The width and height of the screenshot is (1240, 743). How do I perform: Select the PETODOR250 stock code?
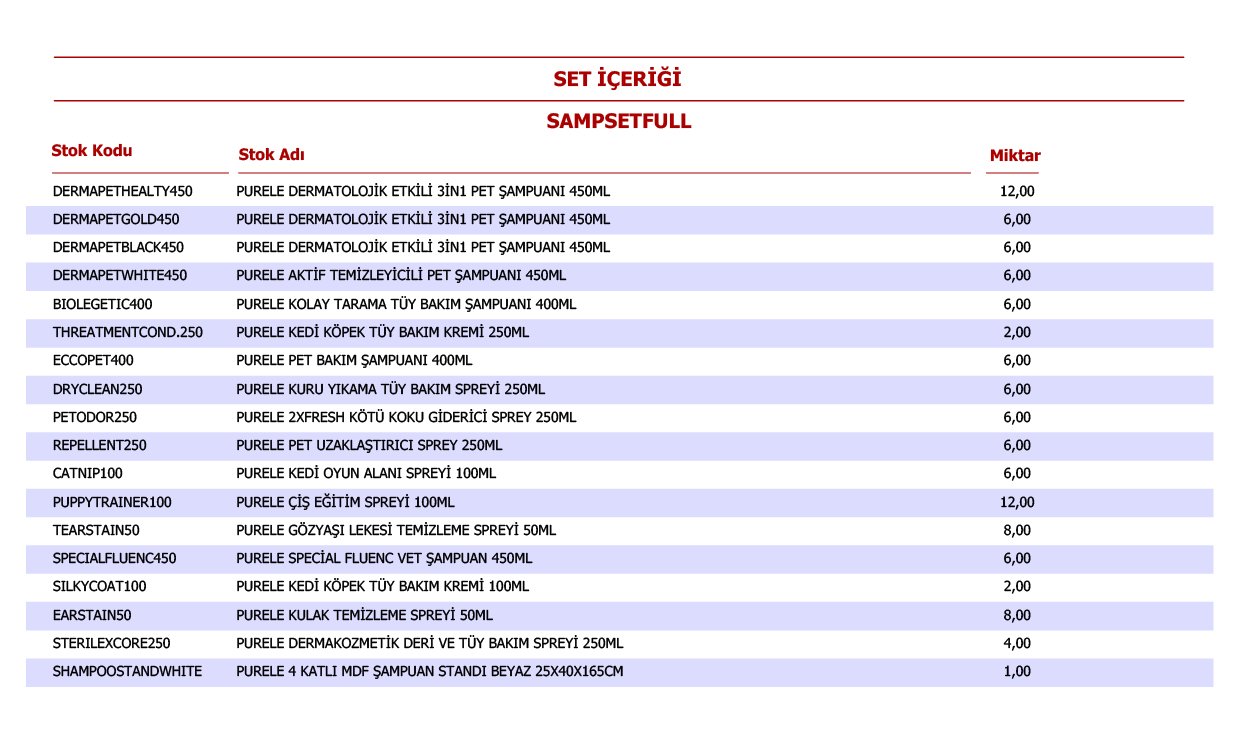(x=95, y=417)
